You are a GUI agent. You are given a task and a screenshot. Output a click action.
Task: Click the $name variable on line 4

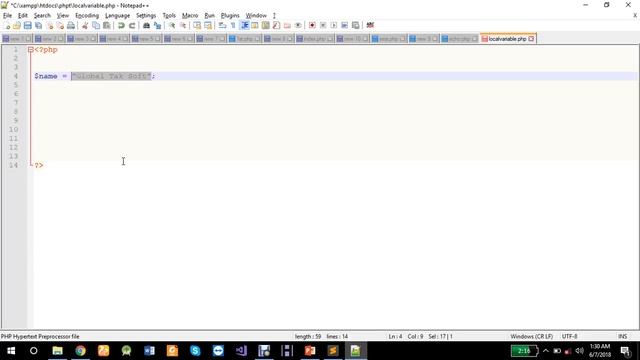46,76
